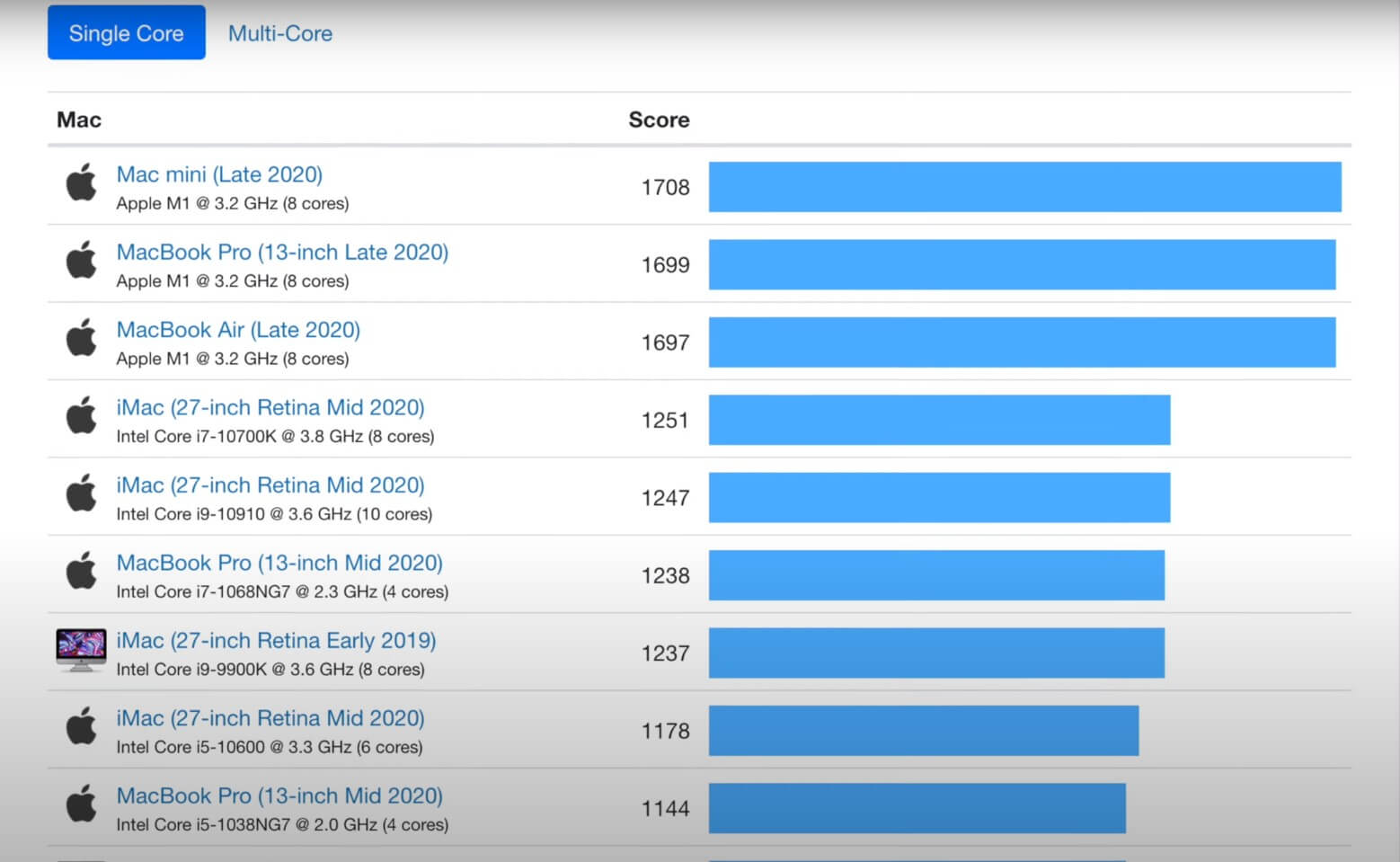1400x862 pixels.
Task: Click the score value 1238
Action: (665, 575)
